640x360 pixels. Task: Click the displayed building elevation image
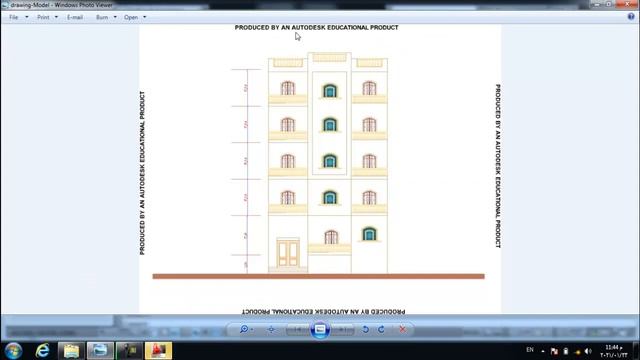click(320, 169)
